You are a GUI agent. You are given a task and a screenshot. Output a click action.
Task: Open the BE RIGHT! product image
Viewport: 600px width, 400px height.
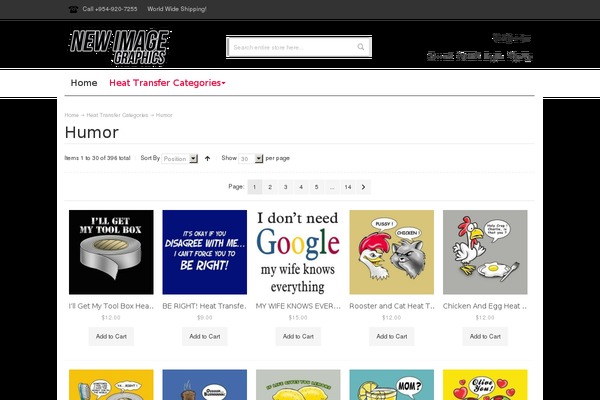pyautogui.click(x=205, y=252)
